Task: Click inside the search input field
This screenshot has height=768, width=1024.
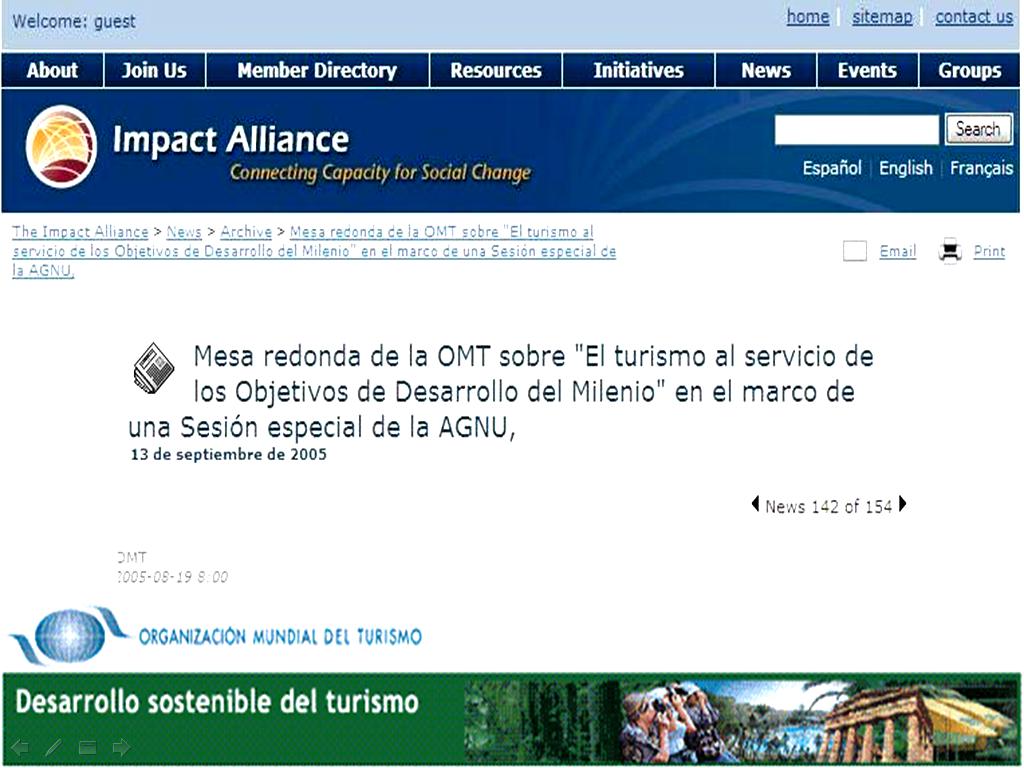Action: click(857, 130)
